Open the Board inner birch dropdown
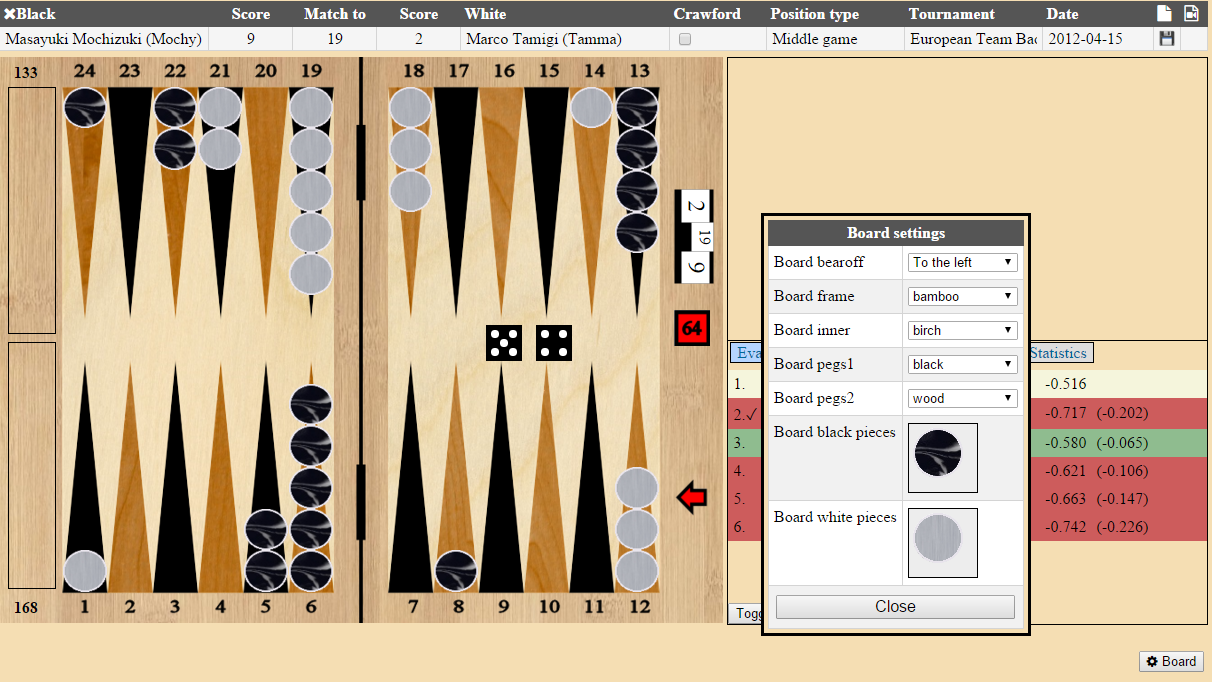The image size is (1212, 682). click(962, 330)
